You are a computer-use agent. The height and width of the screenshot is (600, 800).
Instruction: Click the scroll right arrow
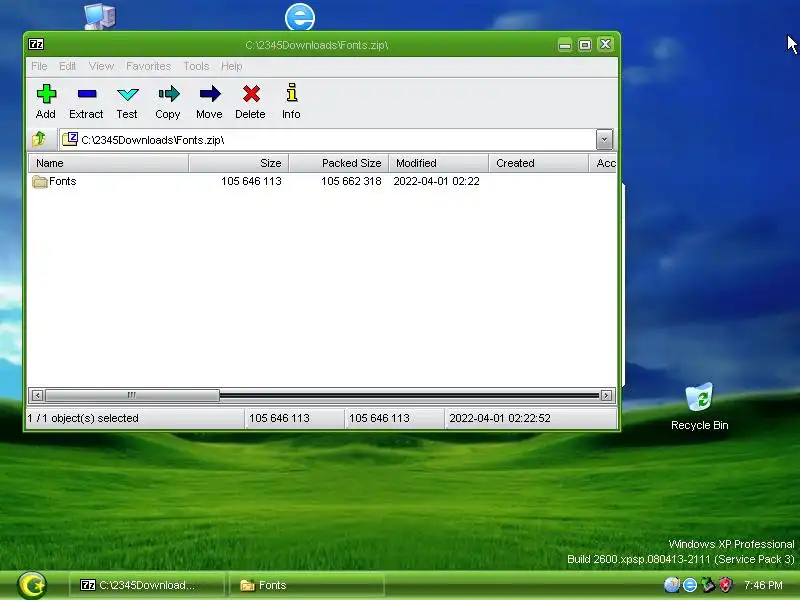point(606,395)
